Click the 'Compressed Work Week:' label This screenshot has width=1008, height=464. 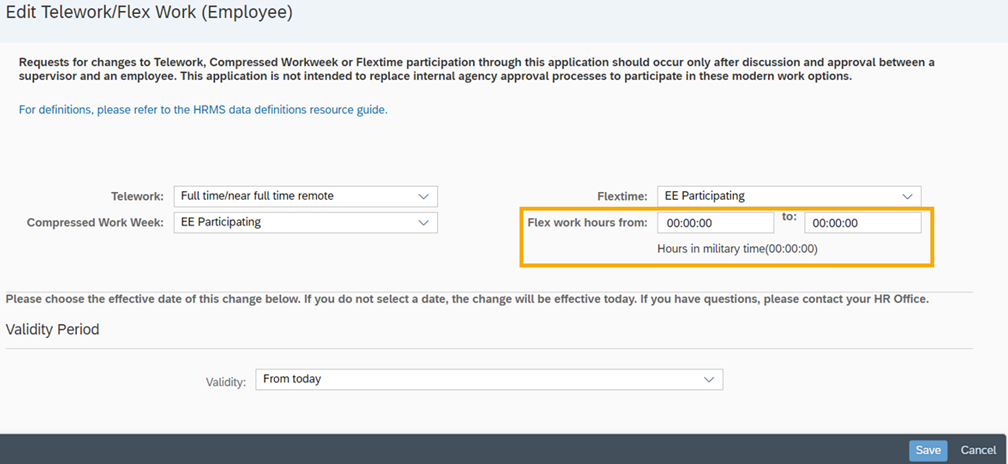(x=96, y=222)
